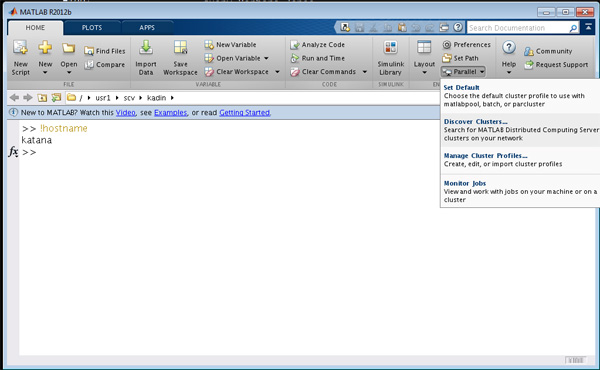Screen dimensions: 600x370
Task: Click Find Files in the File section
Action: pyautogui.click(x=105, y=51)
